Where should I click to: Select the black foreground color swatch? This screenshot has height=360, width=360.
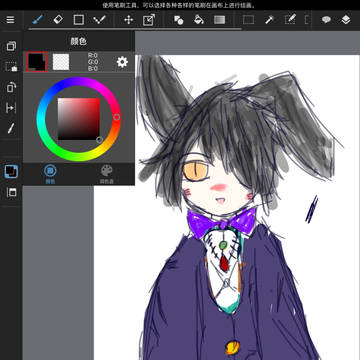tap(36, 62)
